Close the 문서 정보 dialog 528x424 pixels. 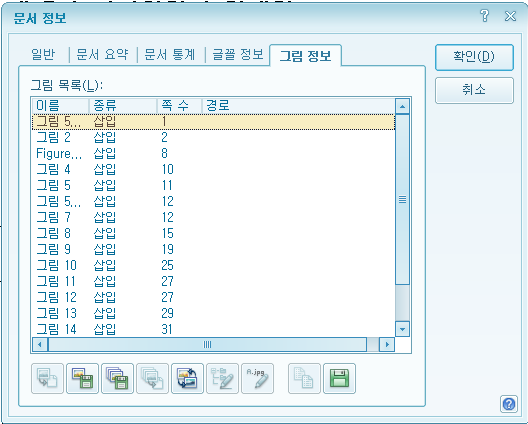pos(510,16)
